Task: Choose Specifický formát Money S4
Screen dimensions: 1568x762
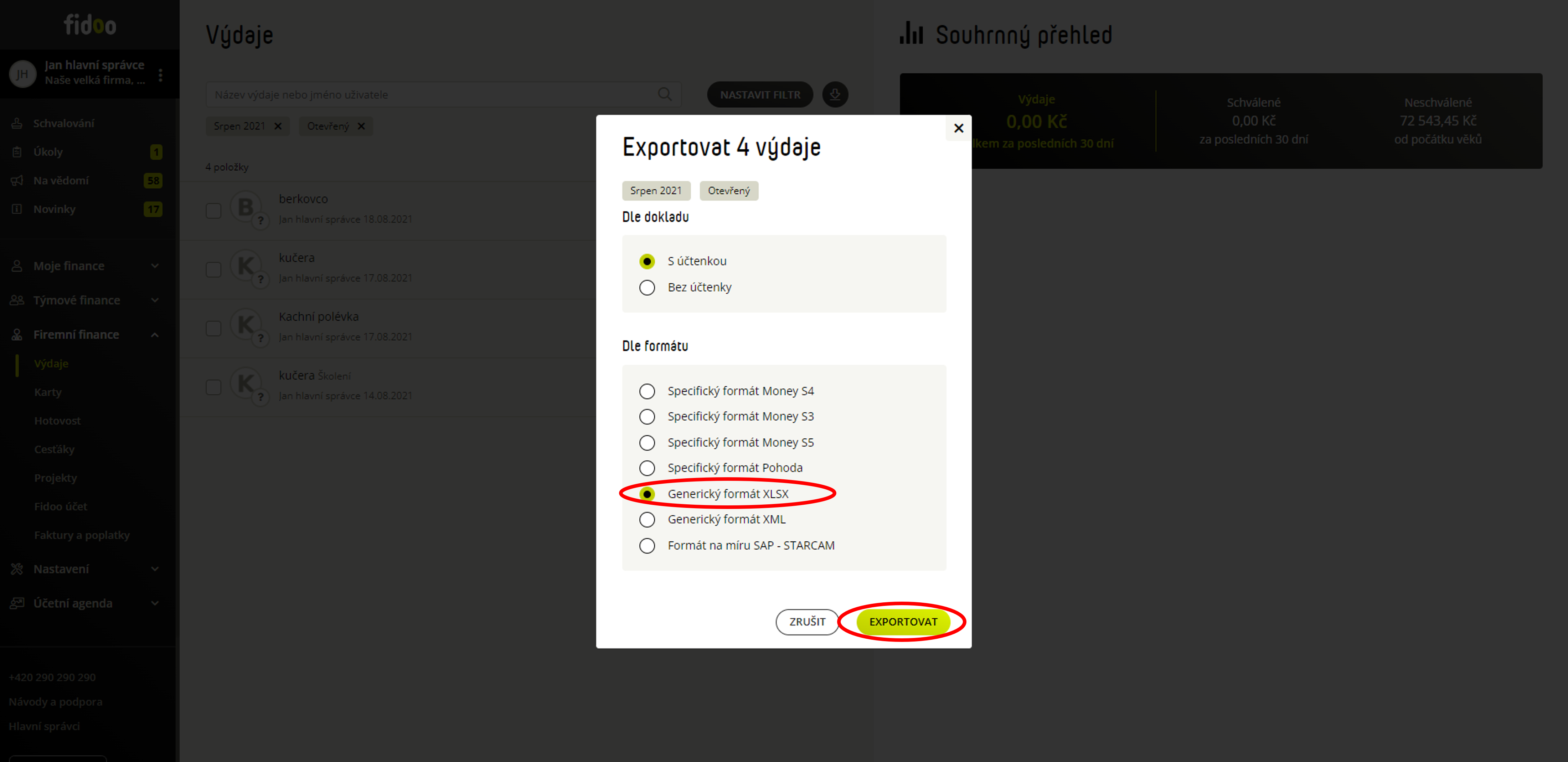Action: [x=647, y=391]
